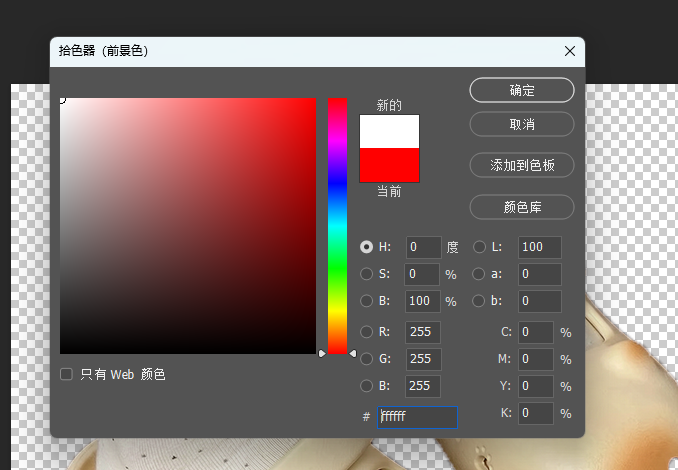
Task: Select the H hue radio button
Action: [x=366, y=247]
